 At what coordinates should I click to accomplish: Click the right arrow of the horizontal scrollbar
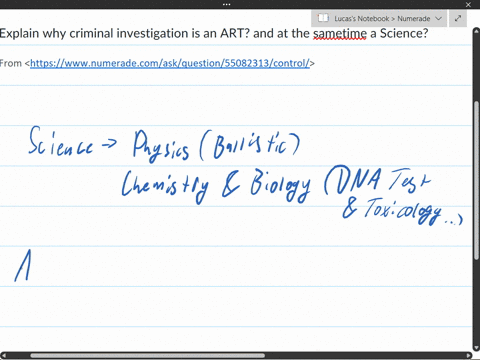coord(468,355)
